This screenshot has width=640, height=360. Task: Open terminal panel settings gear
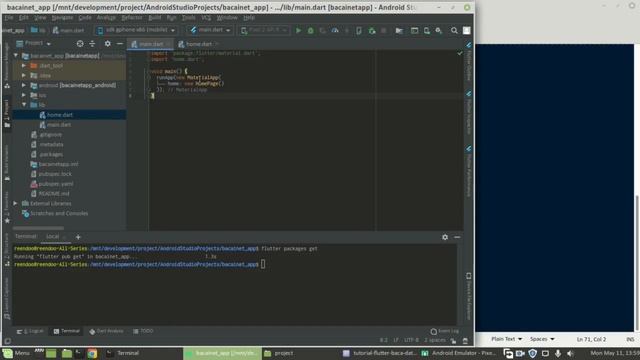click(445, 237)
